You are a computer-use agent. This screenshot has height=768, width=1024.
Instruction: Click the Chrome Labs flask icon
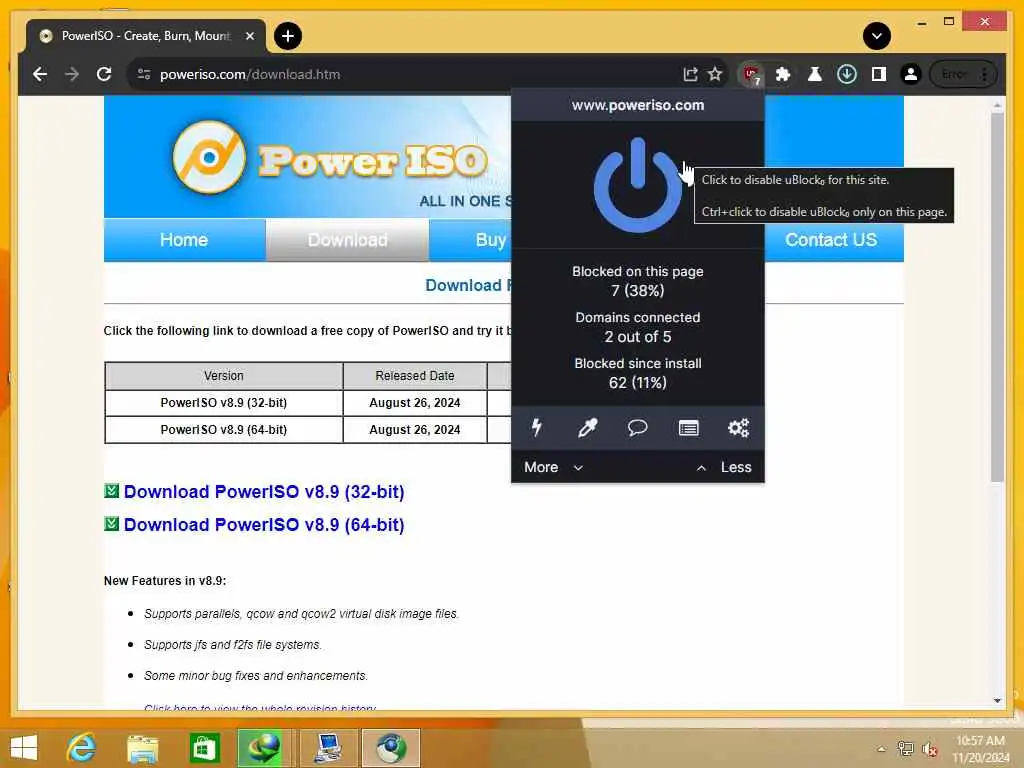pyautogui.click(x=814, y=74)
